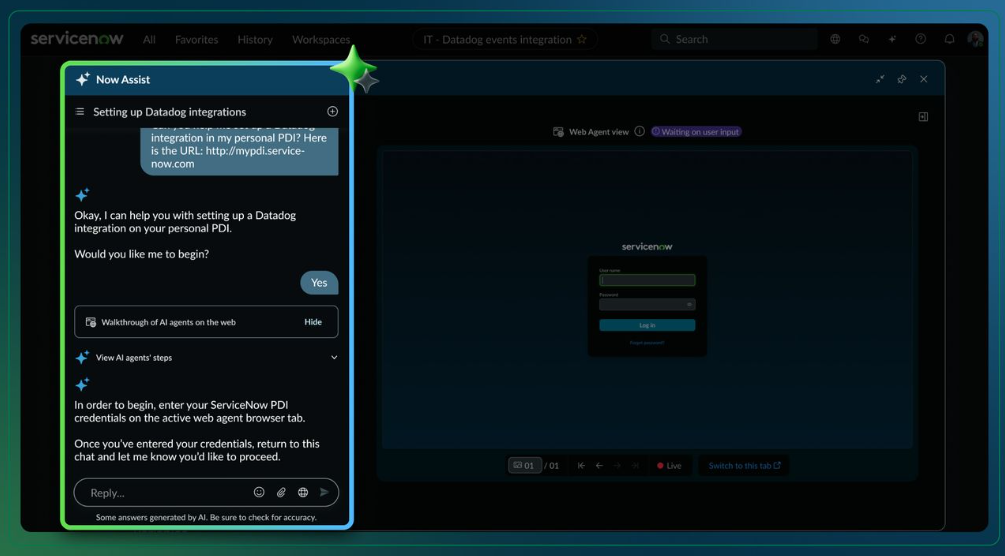Collapse the Now Assist panel with shrink icon
The width and height of the screenshot is (1005, 556).
coord(880,79)
